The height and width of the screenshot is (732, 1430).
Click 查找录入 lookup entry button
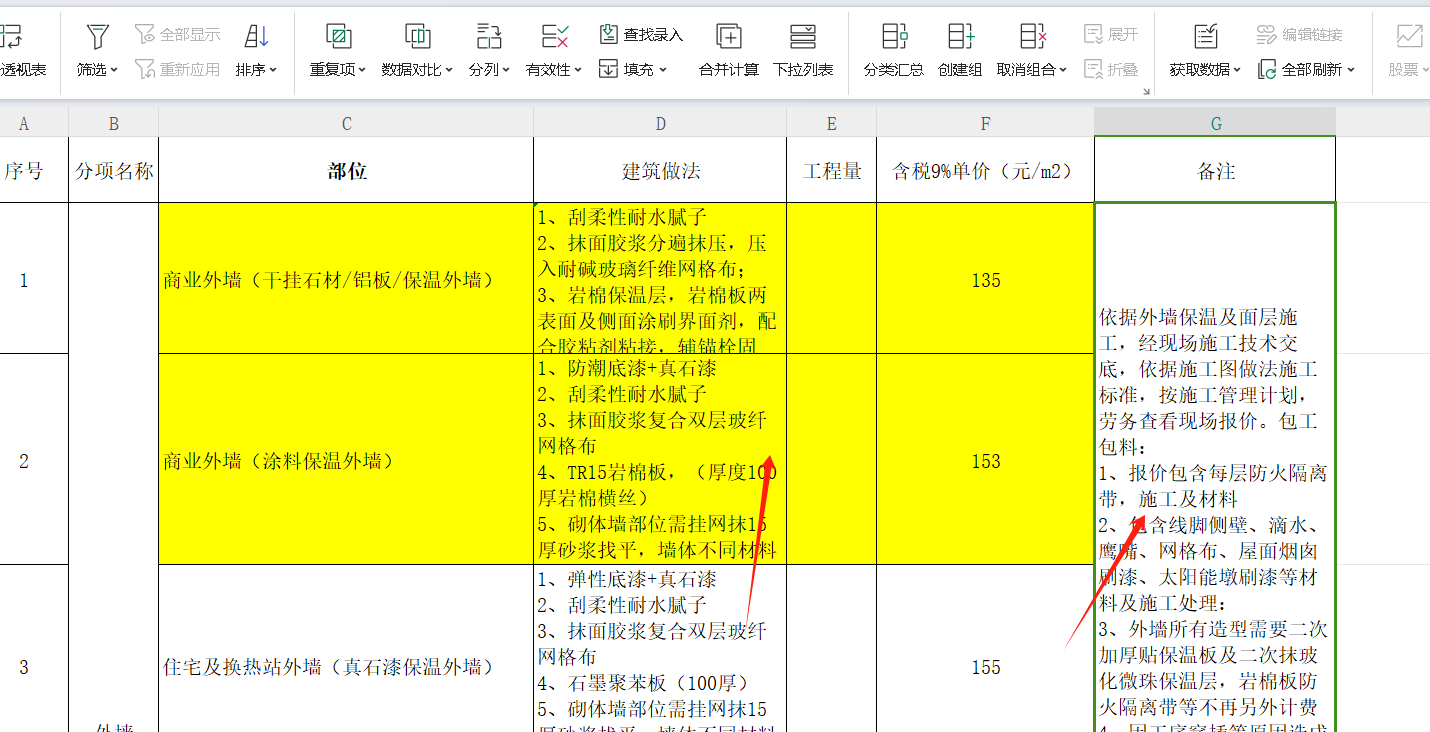(x=641, y=35)
